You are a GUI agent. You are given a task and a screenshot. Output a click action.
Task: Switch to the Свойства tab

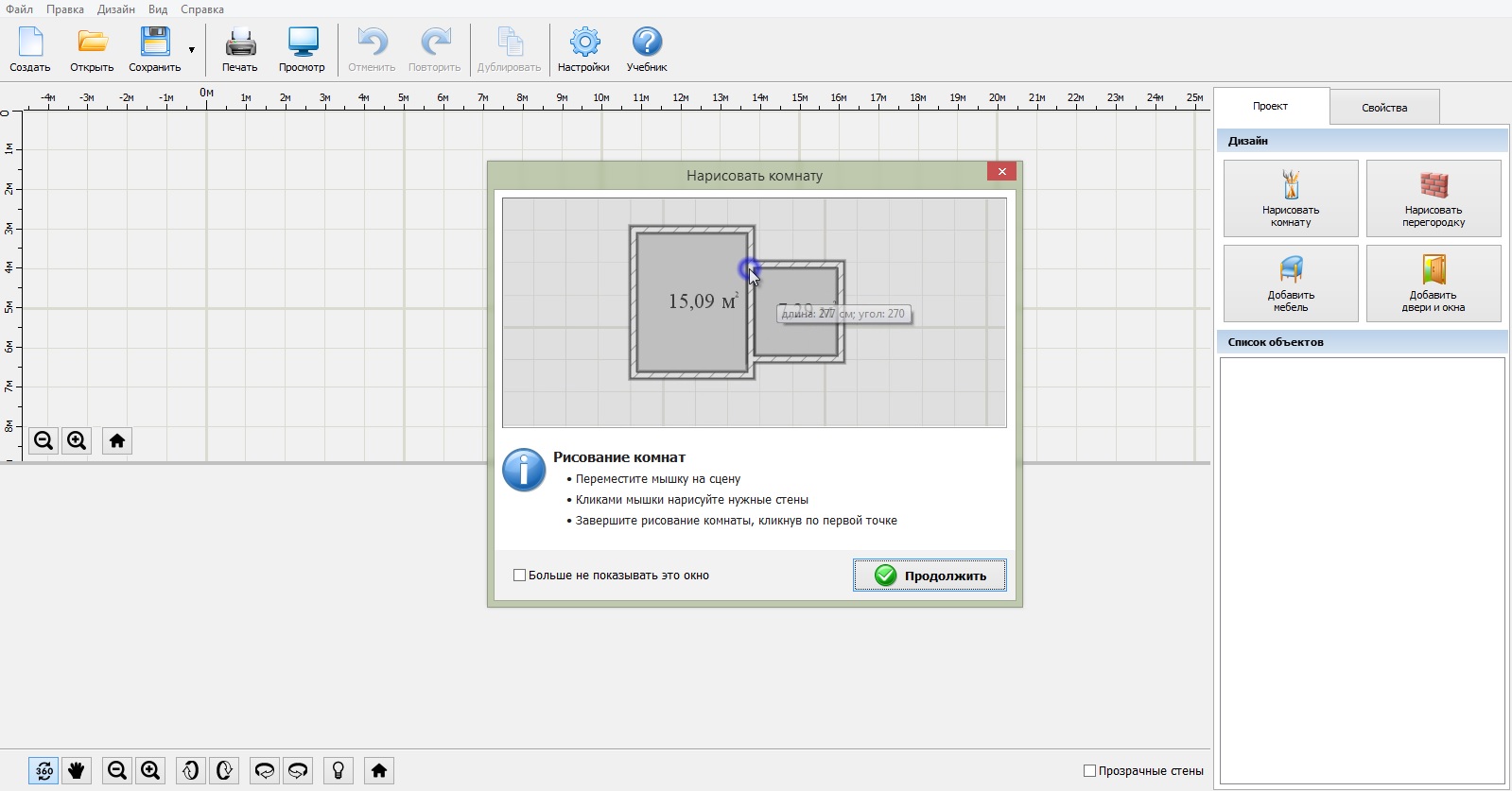(1384, 107)
